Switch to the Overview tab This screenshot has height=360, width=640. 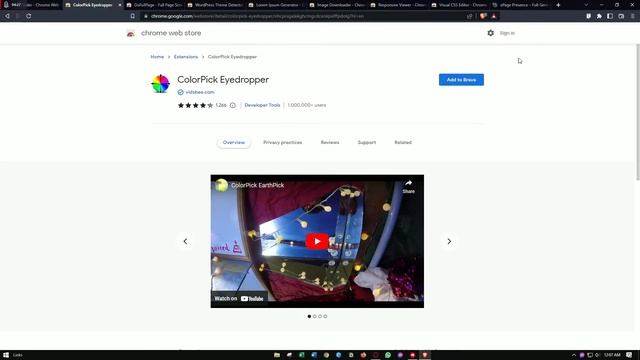[233, 142]
